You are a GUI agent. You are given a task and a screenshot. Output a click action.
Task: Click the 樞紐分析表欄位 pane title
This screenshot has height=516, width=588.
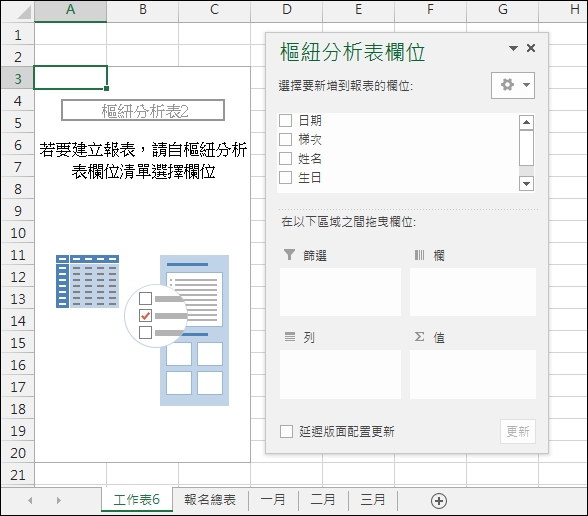352,52
